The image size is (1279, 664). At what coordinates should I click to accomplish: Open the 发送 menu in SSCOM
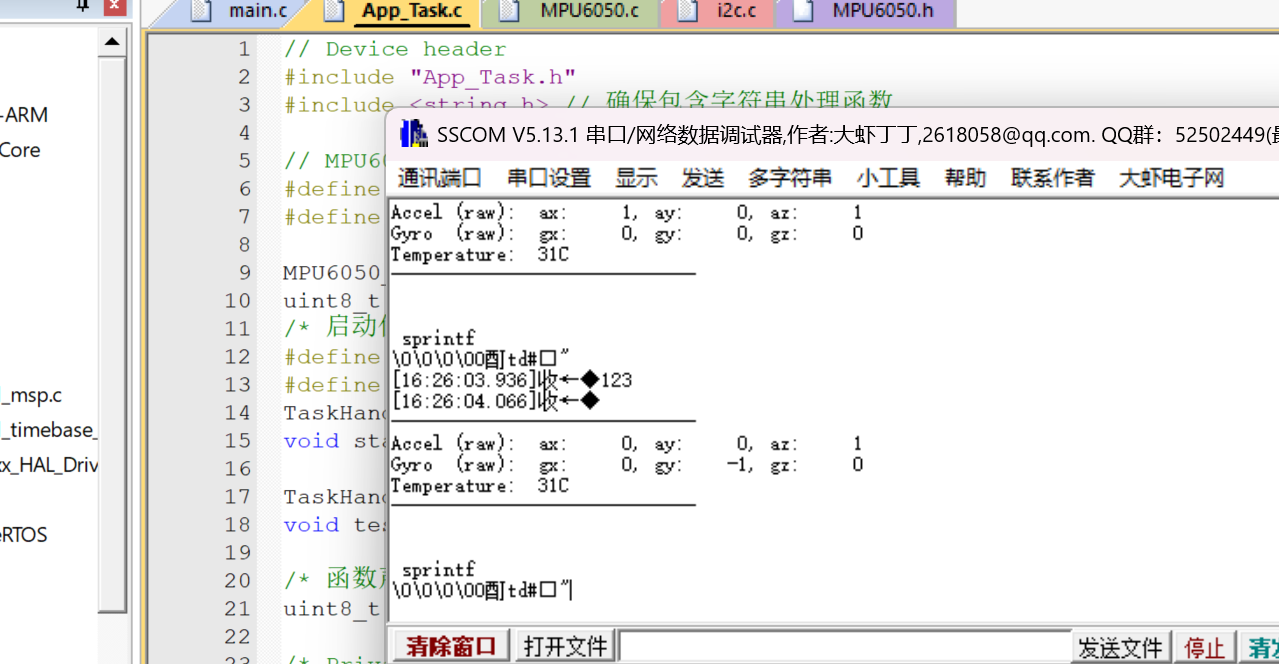703,178
